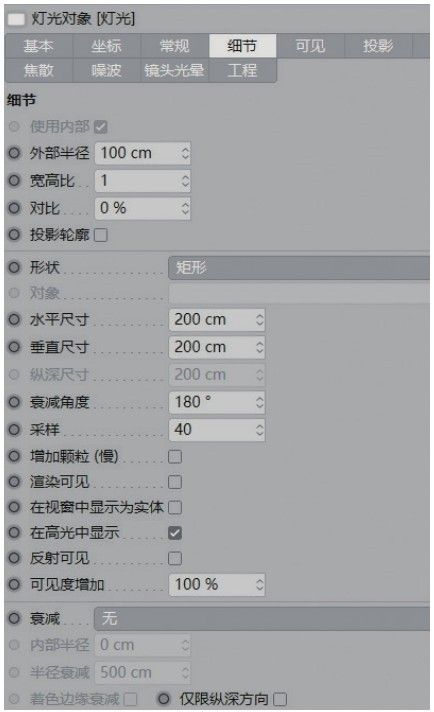Viewport: 434px width, 712px height.
Task: Click the keyframe dot beside 采样
Action: pyautogui.click(x=14, y=430)
